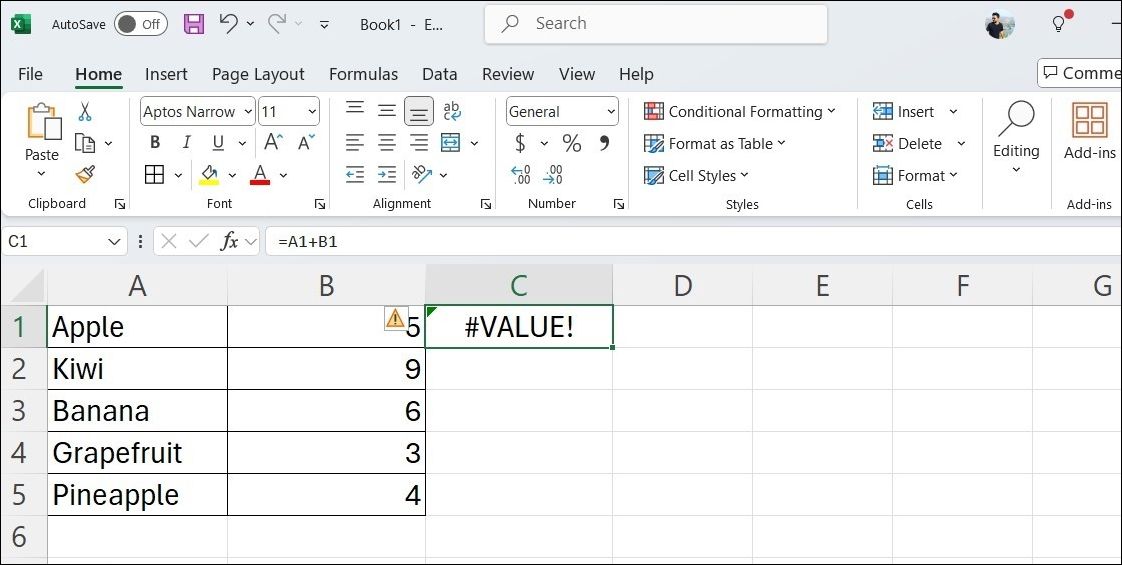Open the Formulas ribbon tab
The height and width of the screenshot is (565, 1122).
(x=363, y=74)
